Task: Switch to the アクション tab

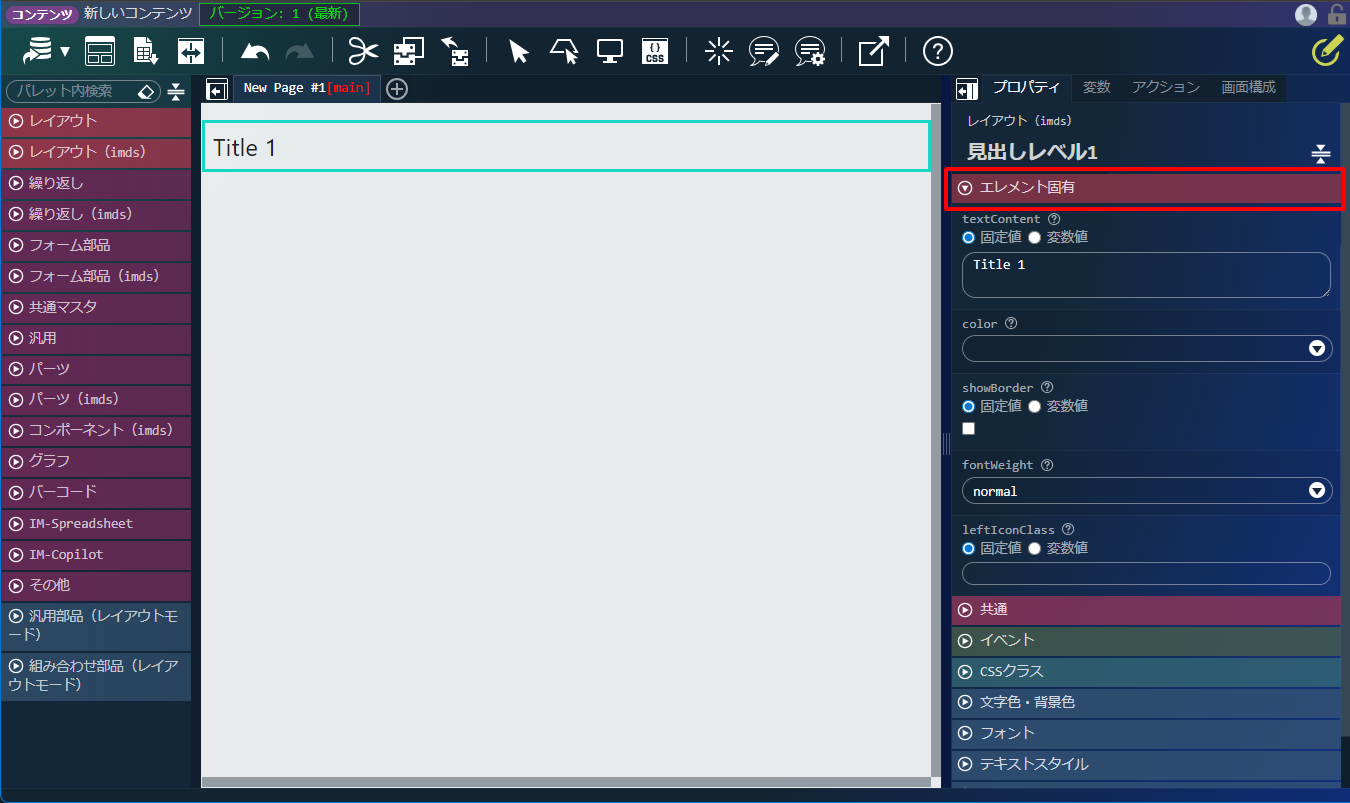Action: [1166, 88]
